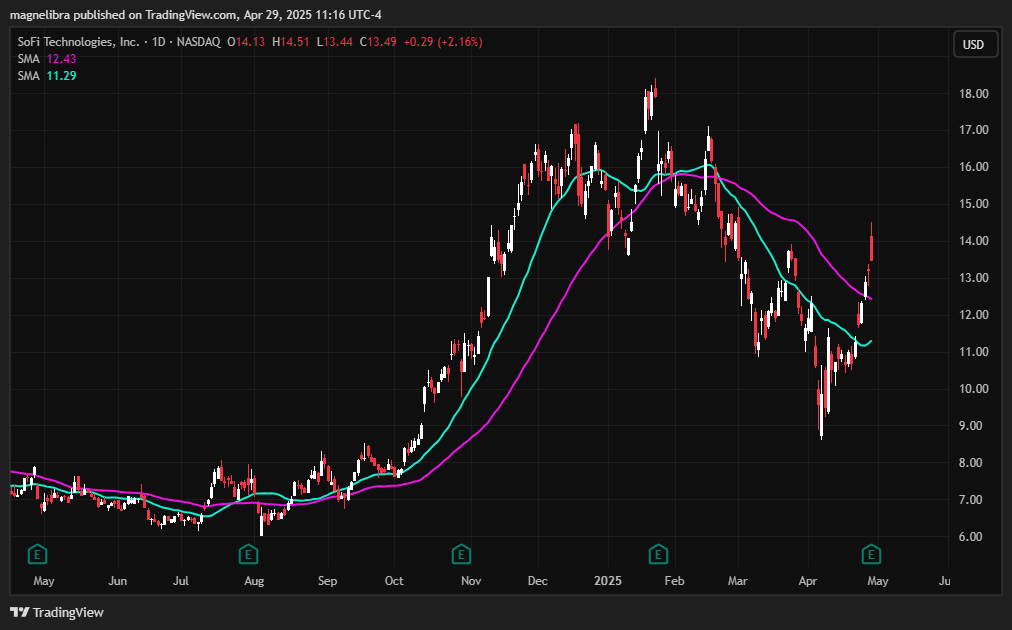Viewport: 1012px width, 630px height.
Task: Click the 15.00 price axis label
Action: tap(973, 203)
